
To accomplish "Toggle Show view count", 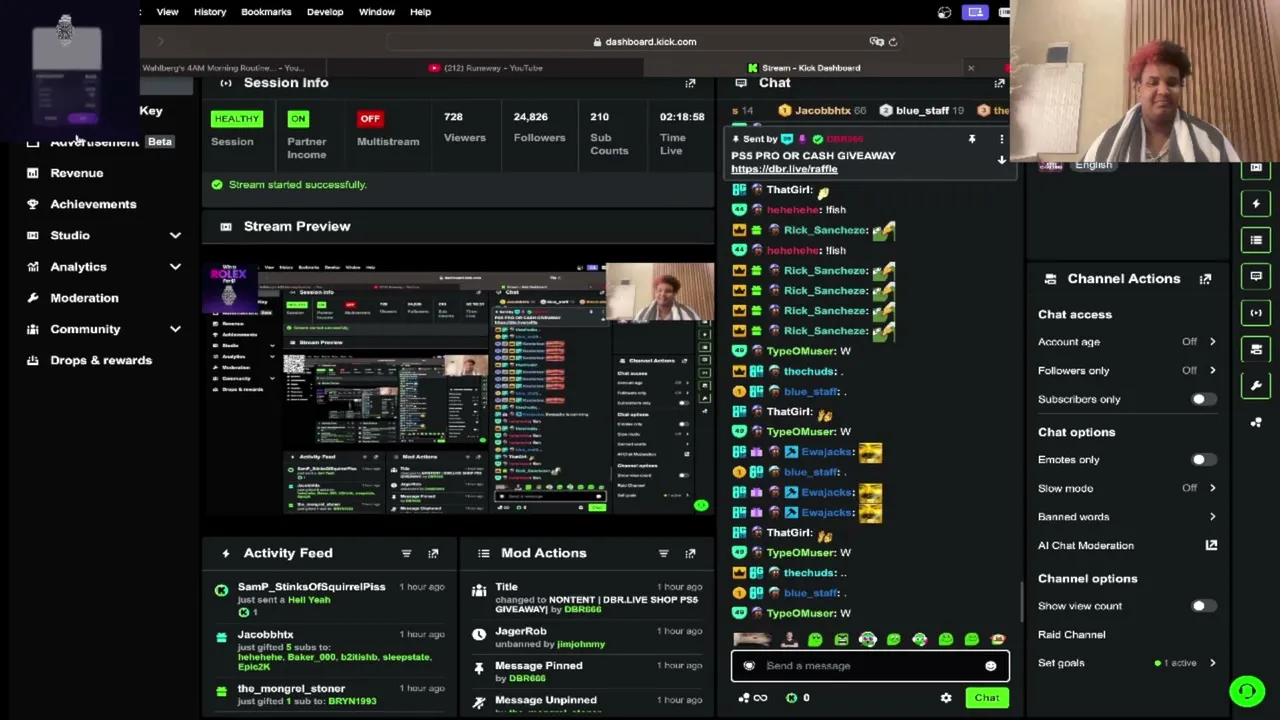I will click(1203, 606).
